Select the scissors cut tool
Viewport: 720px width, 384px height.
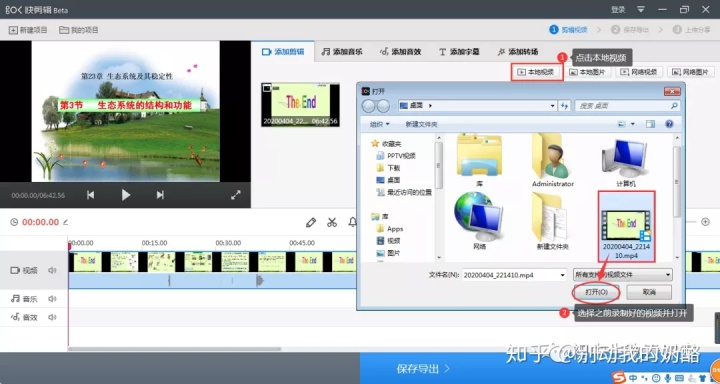tap(332, 222)
